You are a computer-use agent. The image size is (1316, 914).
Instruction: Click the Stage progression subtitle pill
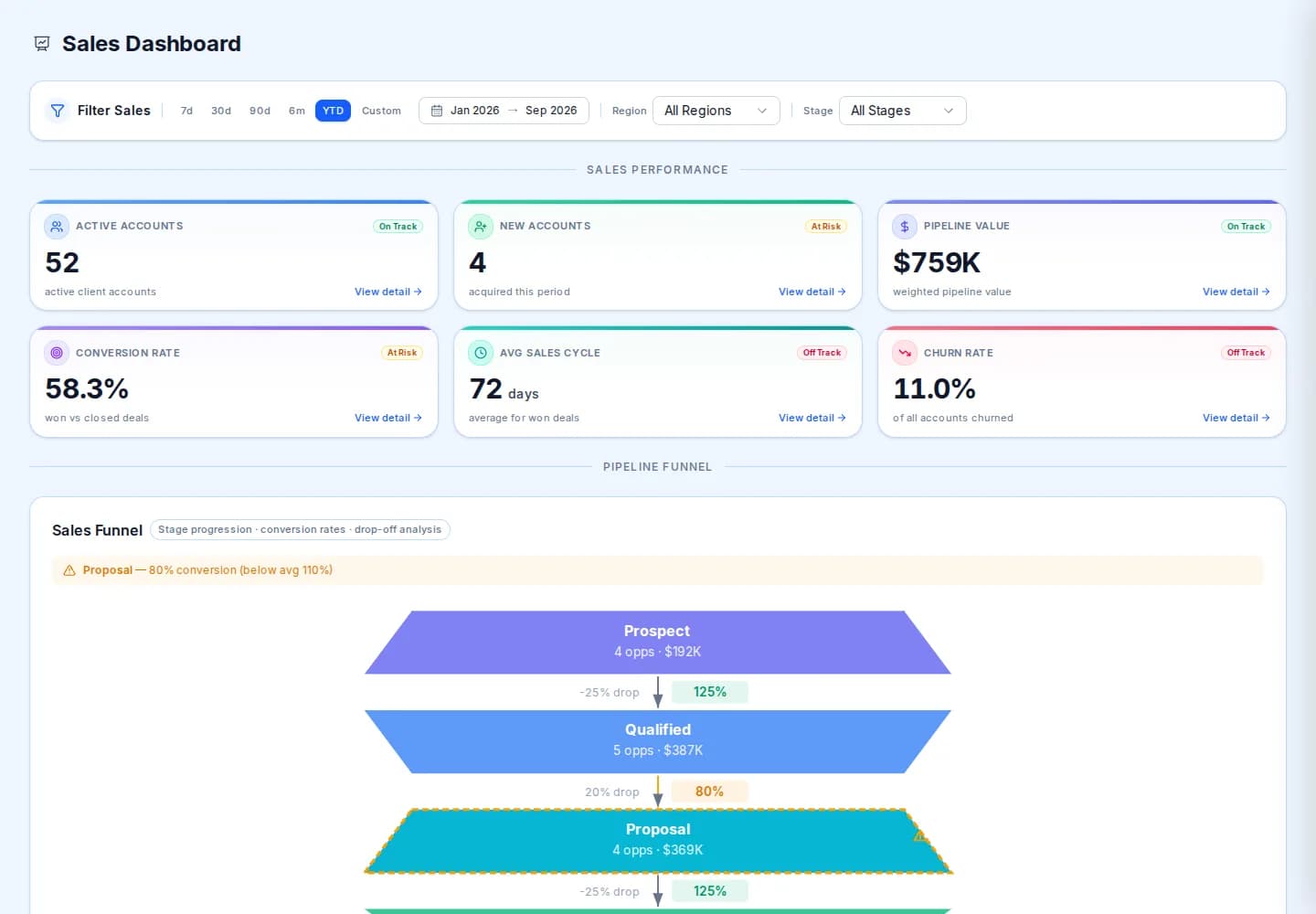pyautogui.click(x=300, y=530)
